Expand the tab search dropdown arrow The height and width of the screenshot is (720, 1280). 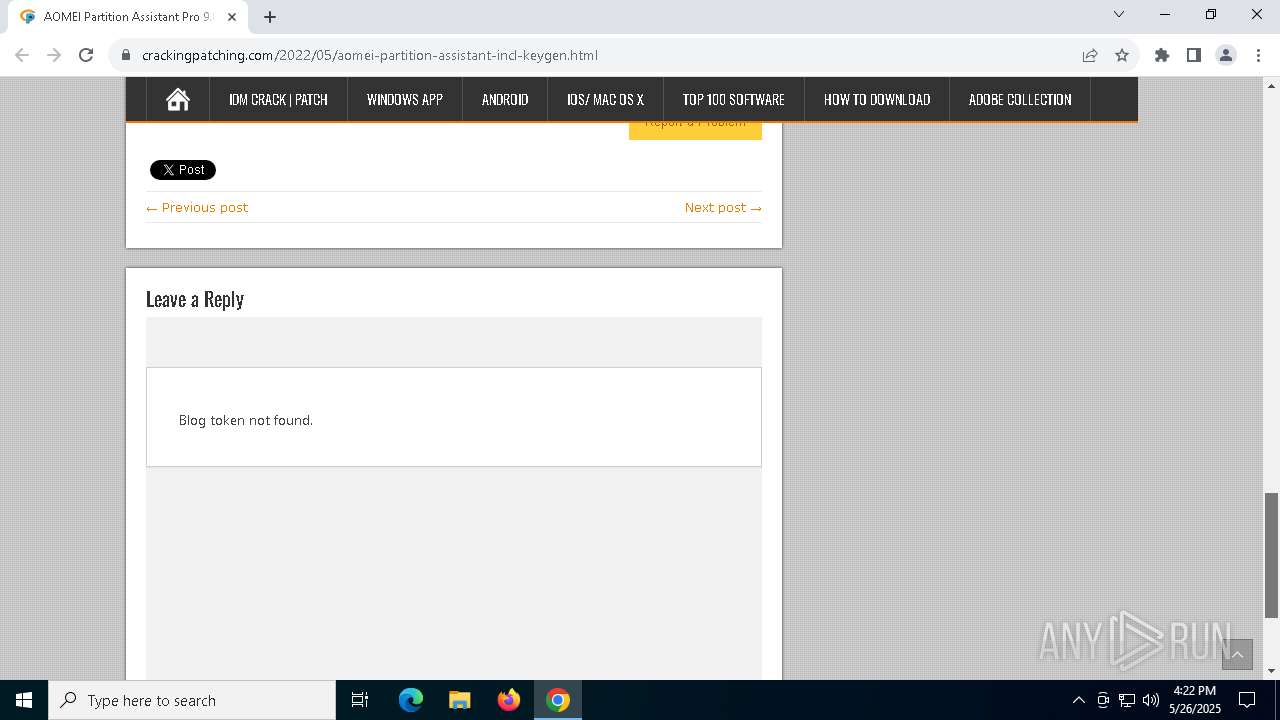point(1119,14)
